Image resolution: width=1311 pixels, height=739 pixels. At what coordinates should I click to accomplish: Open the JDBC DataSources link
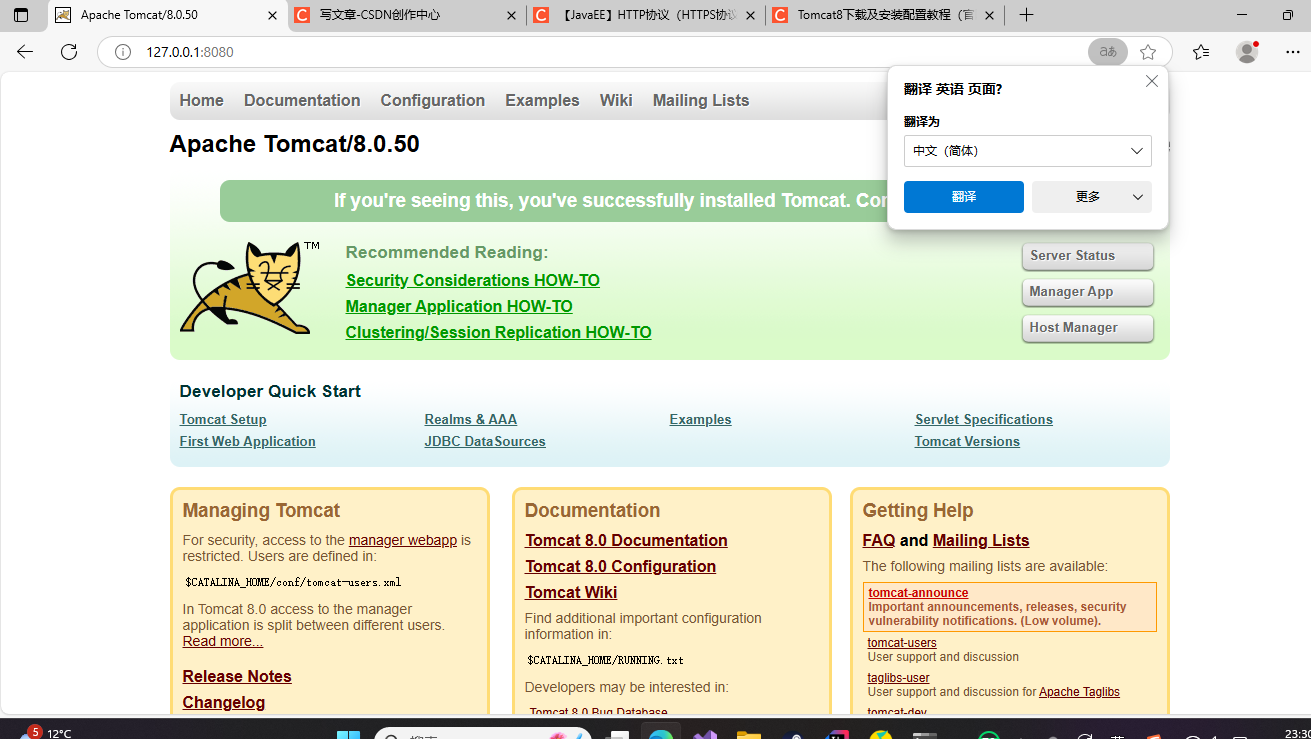(x=485, y=441)
